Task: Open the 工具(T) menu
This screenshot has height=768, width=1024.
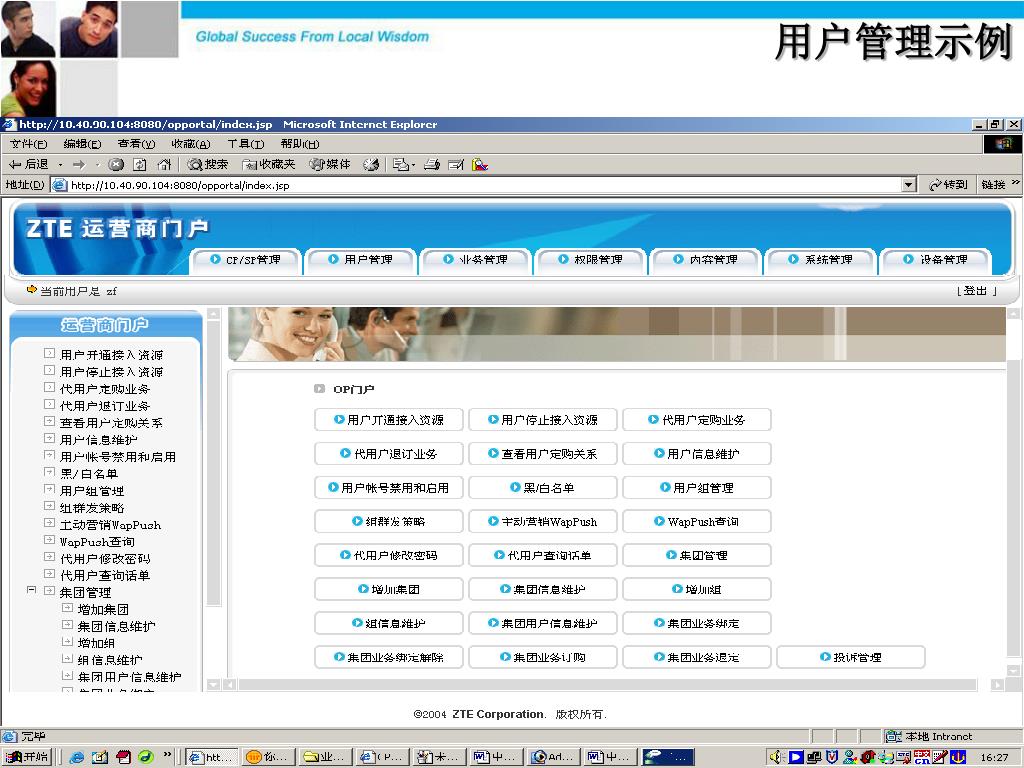Action: click(246, 144)
